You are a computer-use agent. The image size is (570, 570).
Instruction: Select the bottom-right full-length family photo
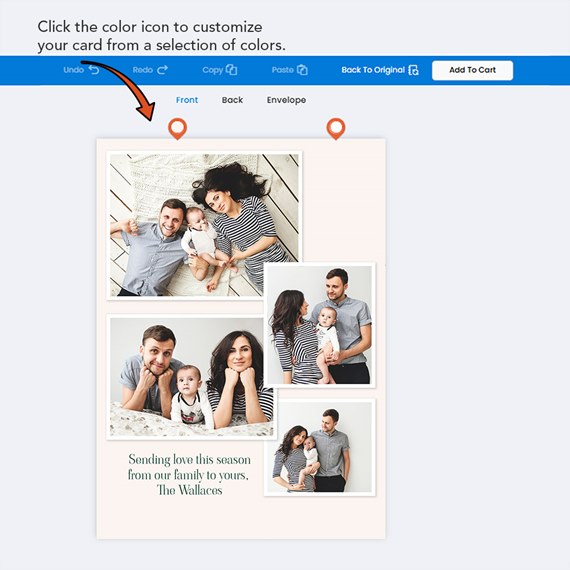pos(320,447)
